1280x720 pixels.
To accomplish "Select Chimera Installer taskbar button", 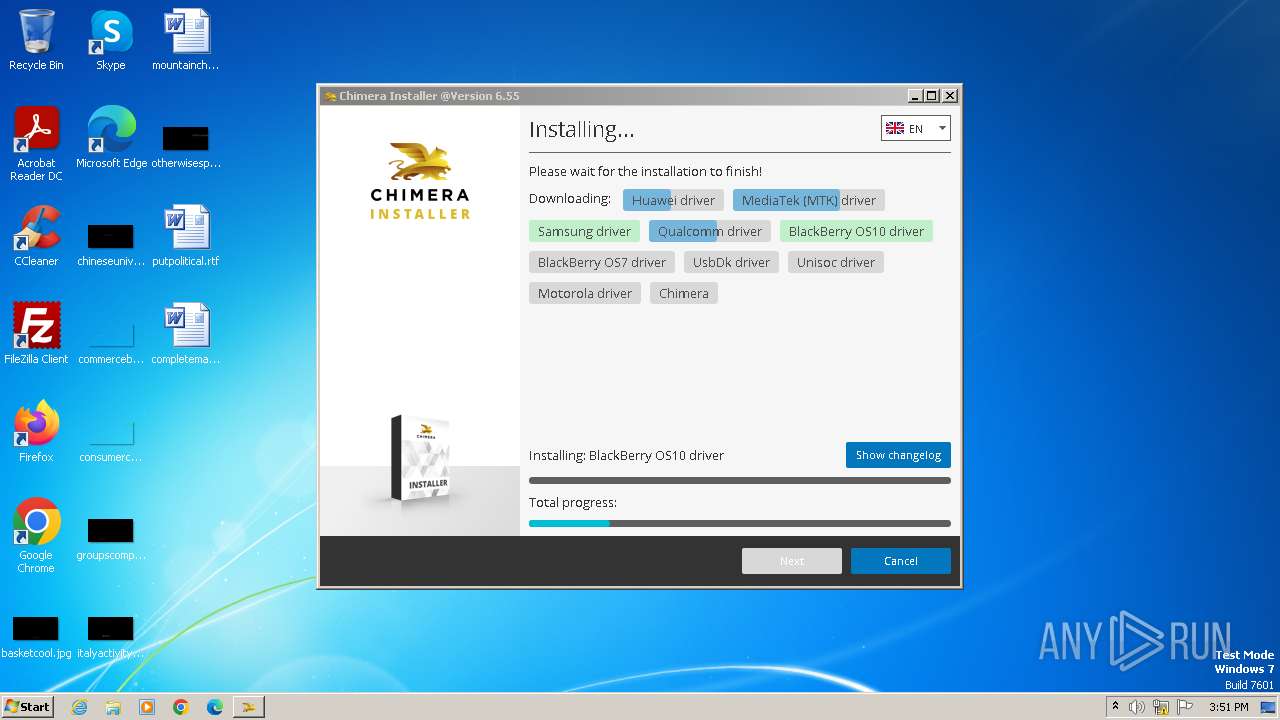I will [249, 707].
